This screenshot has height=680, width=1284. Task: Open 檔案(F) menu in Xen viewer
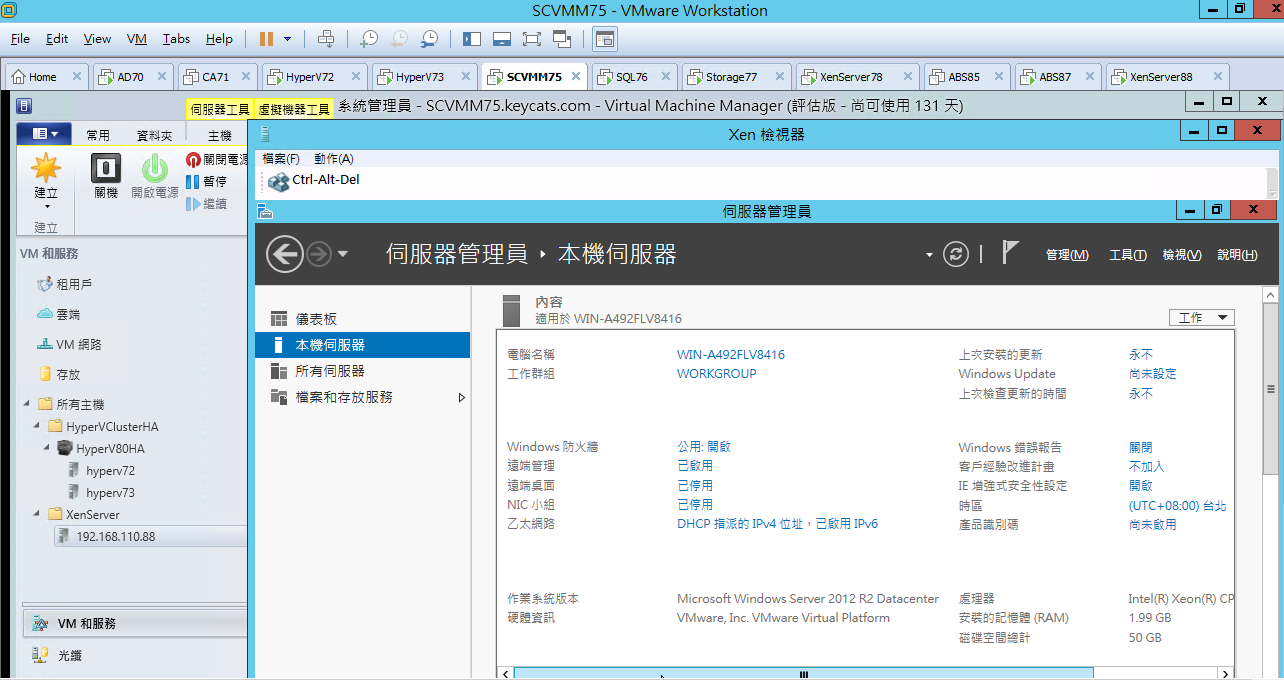click(x=281, y=159)
